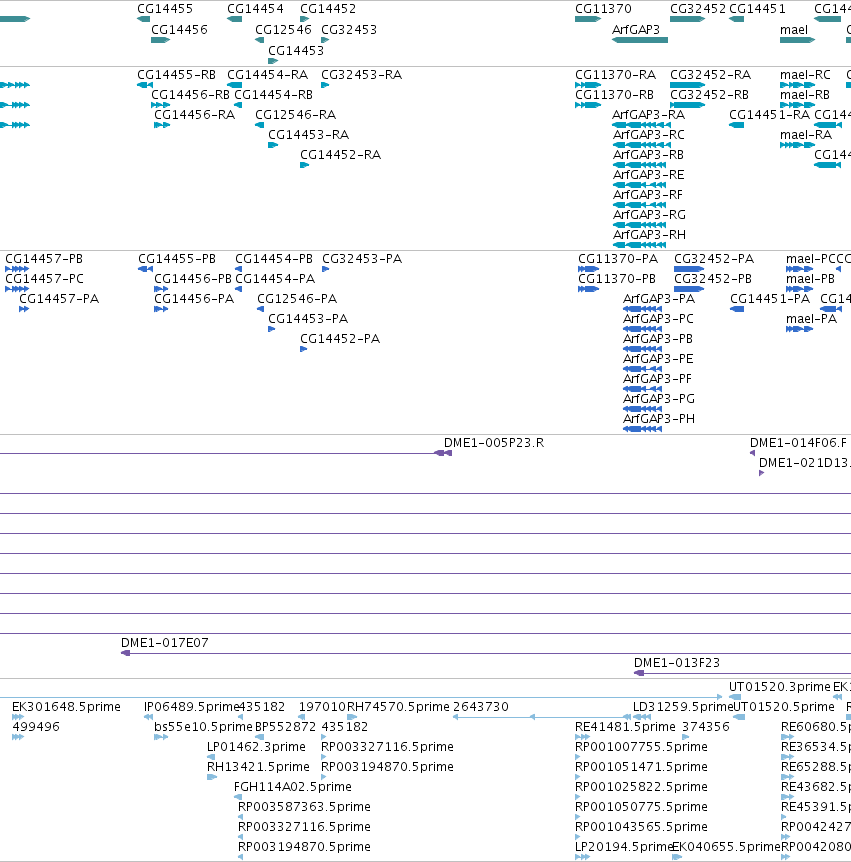Image resolution: width=851 pixels, height=862 pixels.
Task: Open the CG32453-PA protein label
Action: (362, 259)
